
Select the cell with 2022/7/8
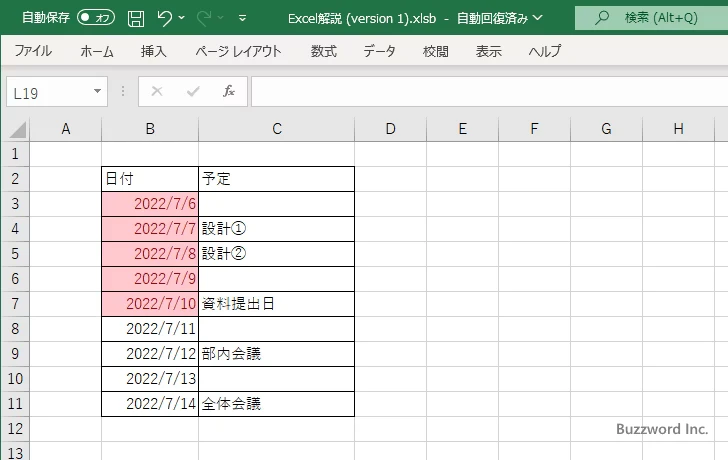(x=150, y=254)
